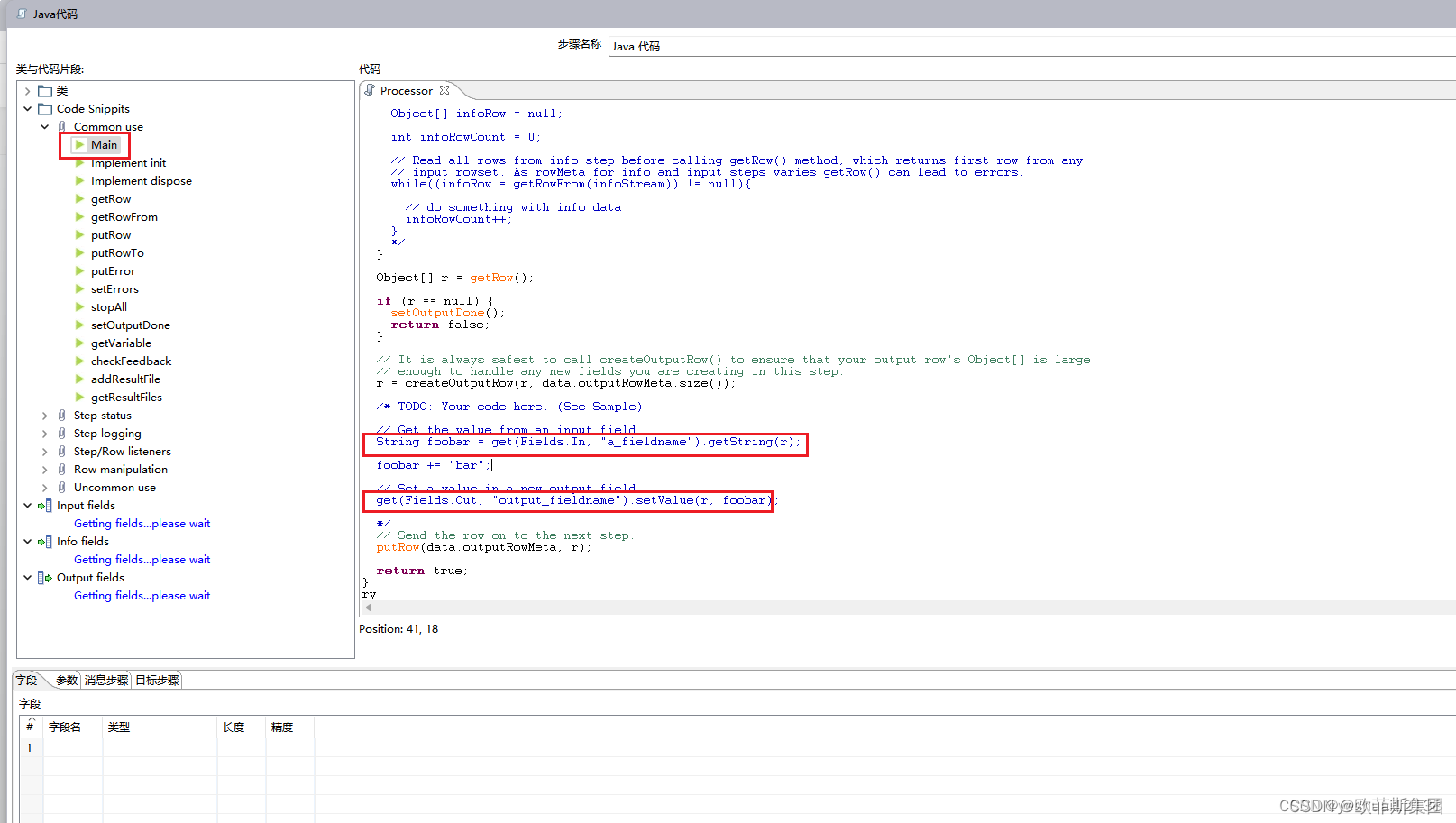Click the green arrow icon of addResultFile
1456x823 pixels.
[79, 379]
